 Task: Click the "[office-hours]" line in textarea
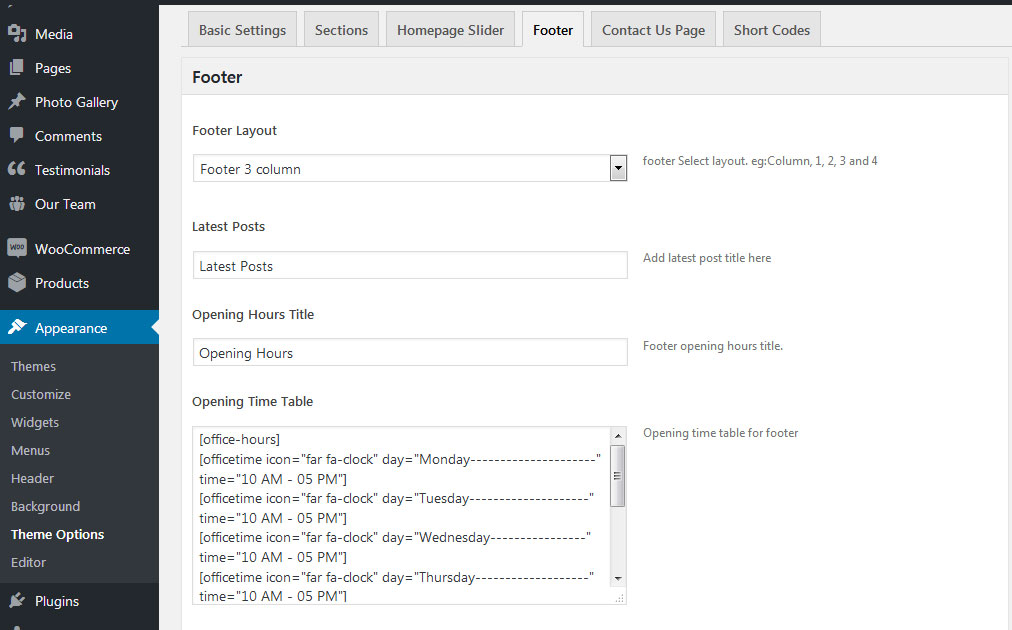[x=239, y=440]
